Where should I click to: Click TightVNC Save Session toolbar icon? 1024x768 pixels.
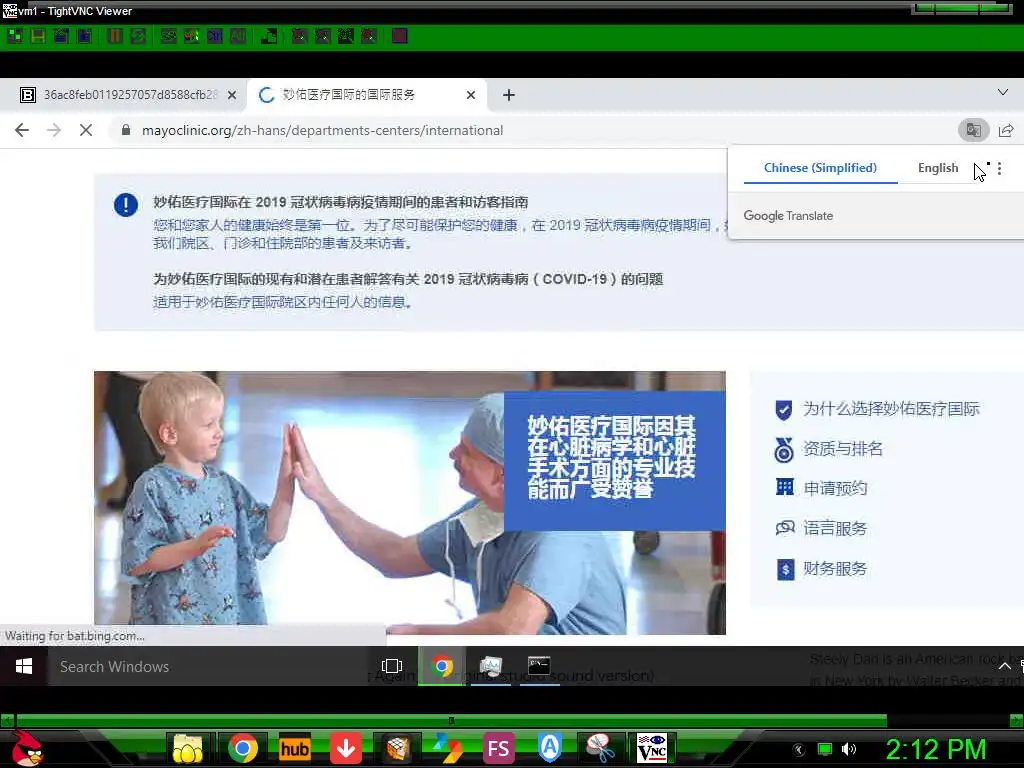tap(37, 36)
